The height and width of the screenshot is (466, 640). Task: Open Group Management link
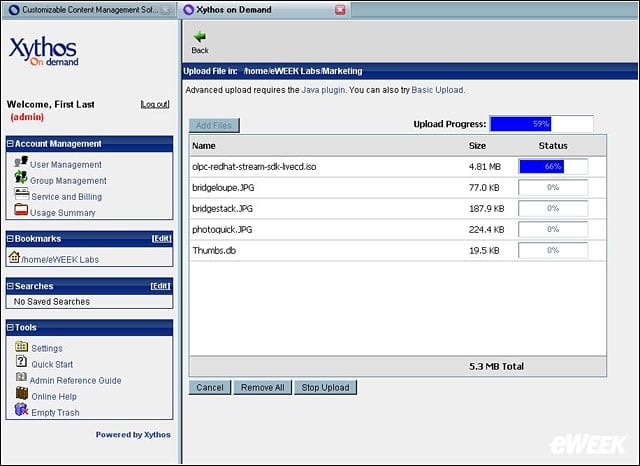[68, 180]
